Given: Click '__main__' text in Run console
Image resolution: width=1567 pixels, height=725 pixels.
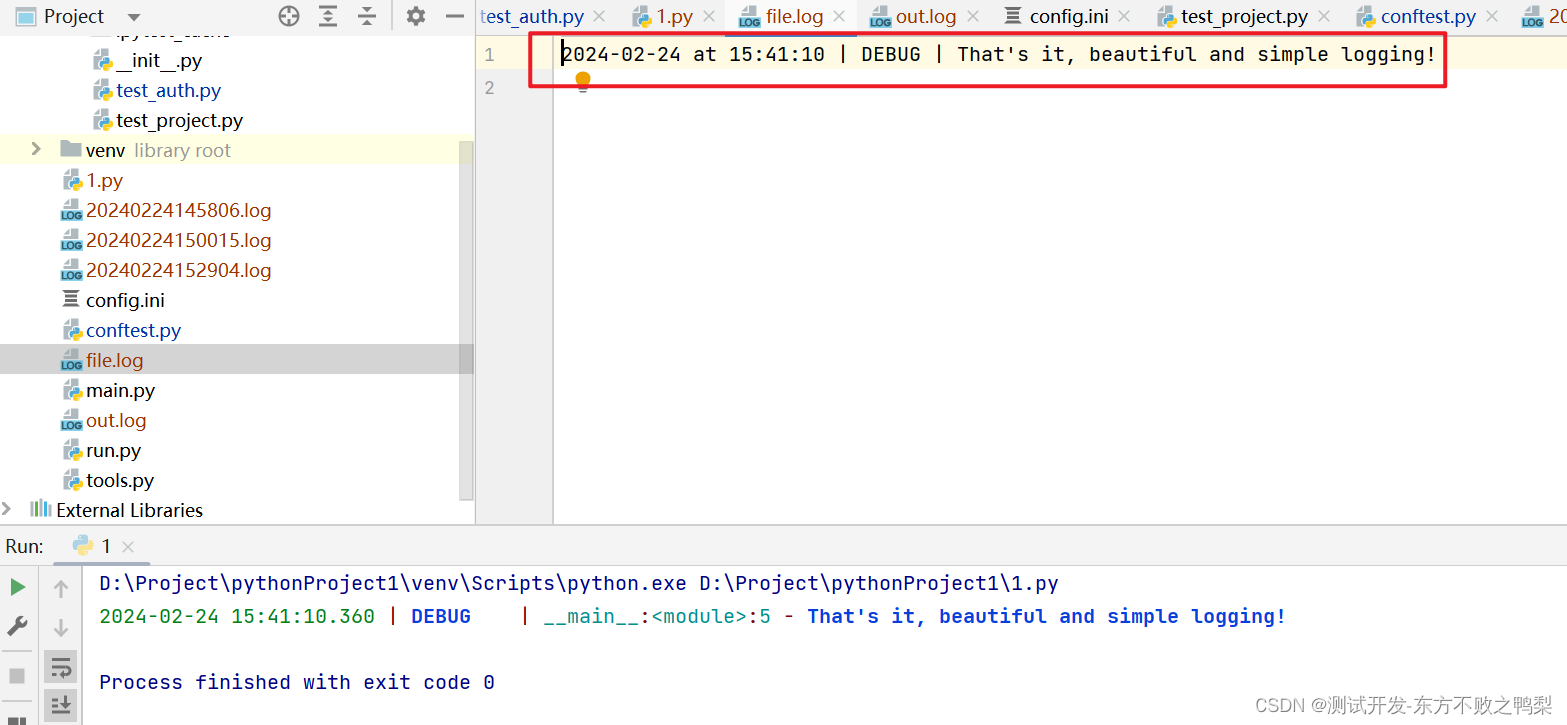Looking at the screenshot, I should point(592,616).
